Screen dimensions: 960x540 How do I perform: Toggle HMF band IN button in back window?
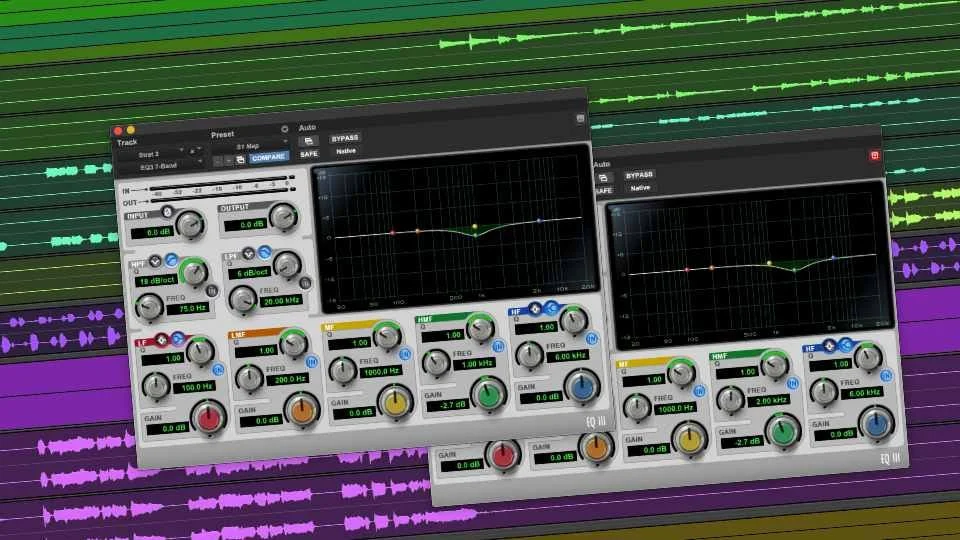click(793, 383)
